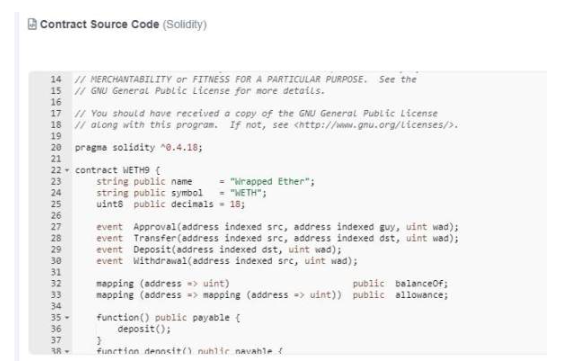
Task: Collapse the contract WETH9 fold arrow on line 22
Action: (x=67, y=170)
